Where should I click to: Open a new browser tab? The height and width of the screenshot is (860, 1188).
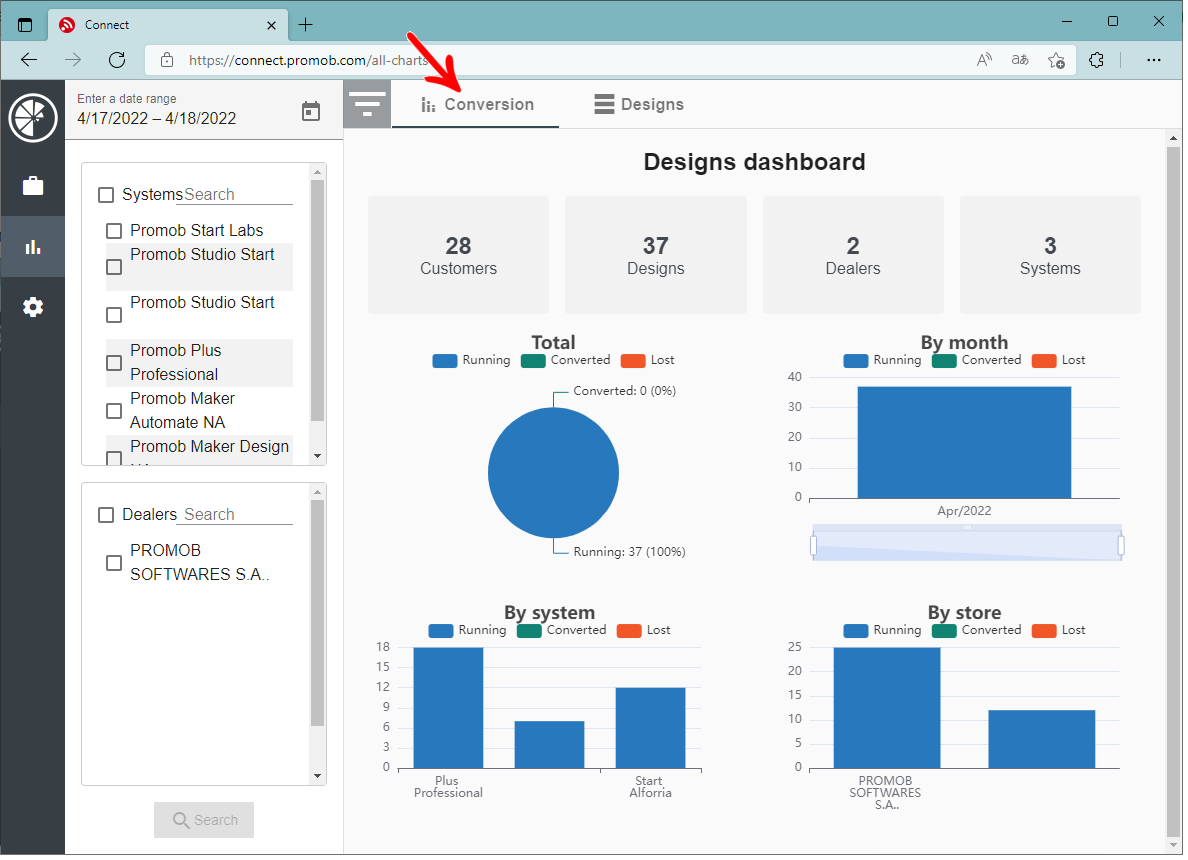tap(306, 25)
